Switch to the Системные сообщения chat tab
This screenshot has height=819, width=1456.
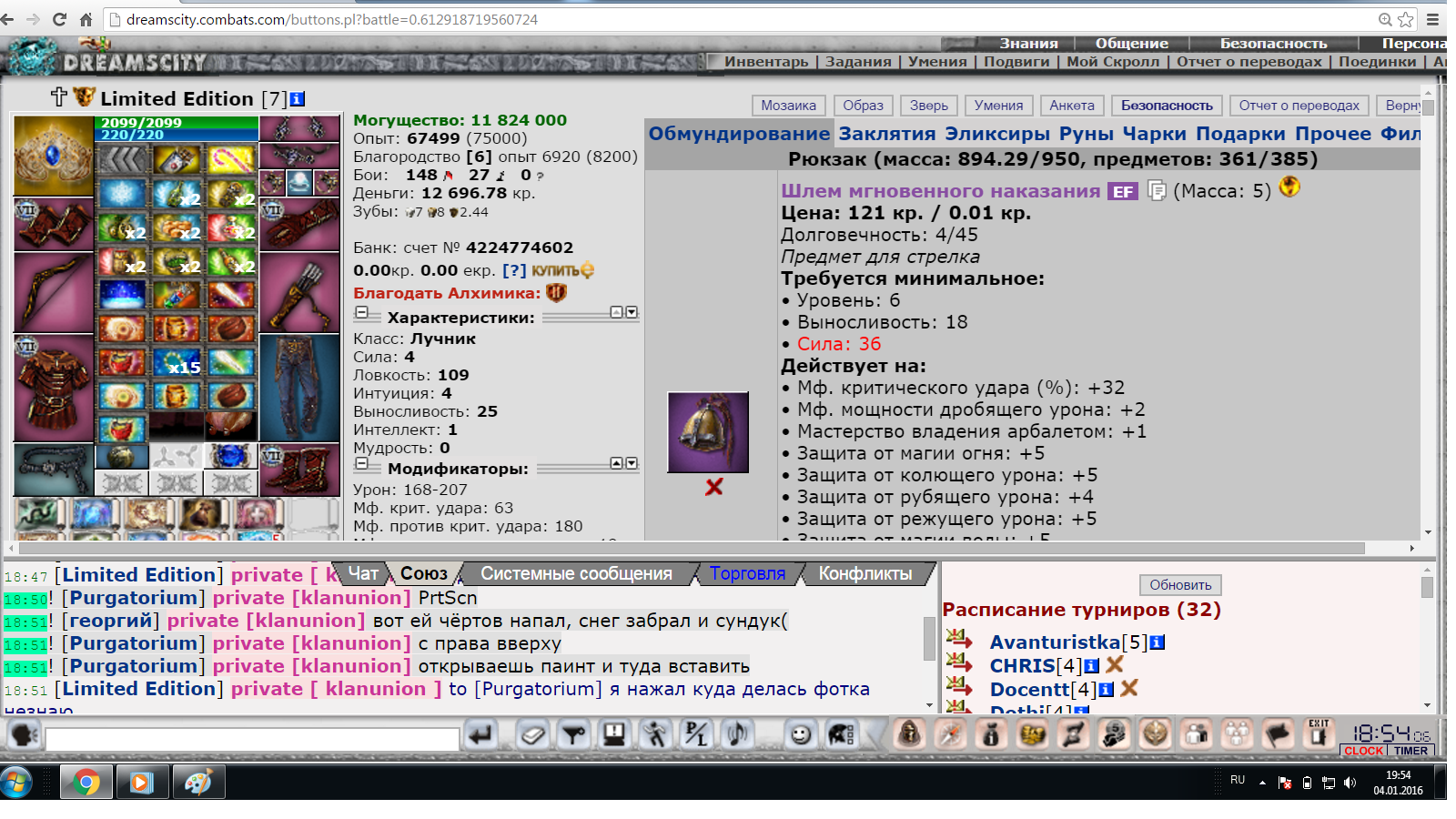576,573
